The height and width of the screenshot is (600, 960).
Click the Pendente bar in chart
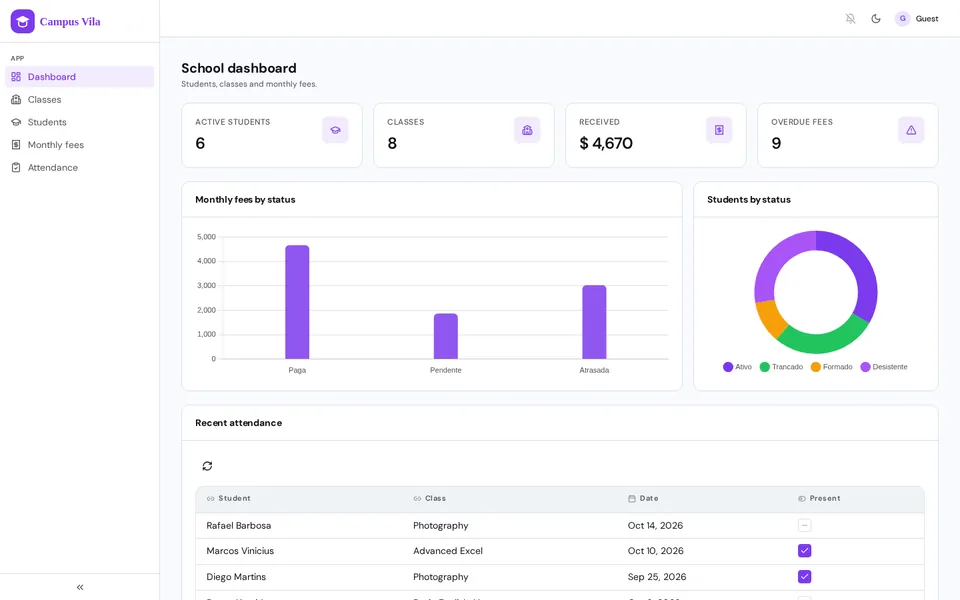click(446, 336)
